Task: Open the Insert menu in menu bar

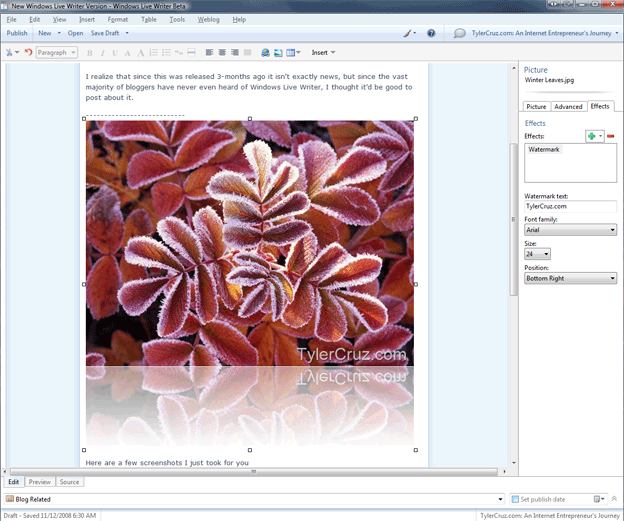Action: 87,20
